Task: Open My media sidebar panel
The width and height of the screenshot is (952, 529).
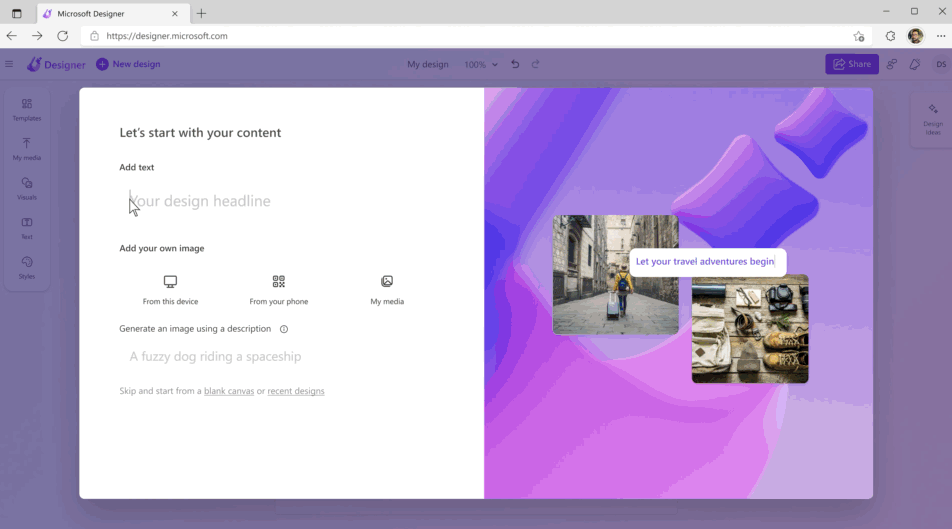Action: [x=27, y=148]
